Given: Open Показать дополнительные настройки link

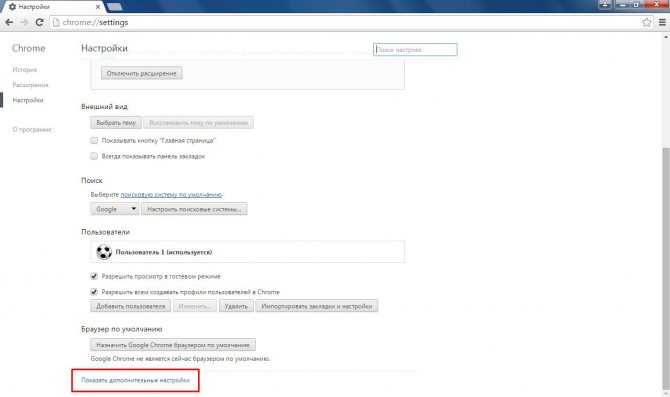Looking at the screenshot, I should point(135,380).
